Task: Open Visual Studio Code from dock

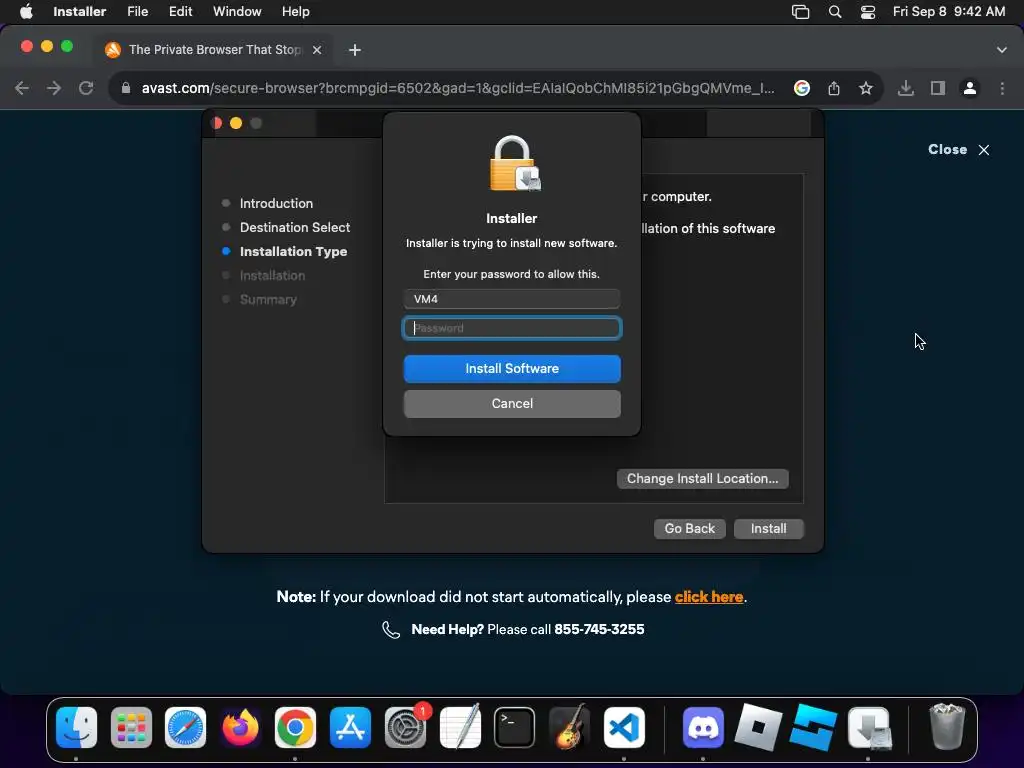Action: tap(624, 727)
